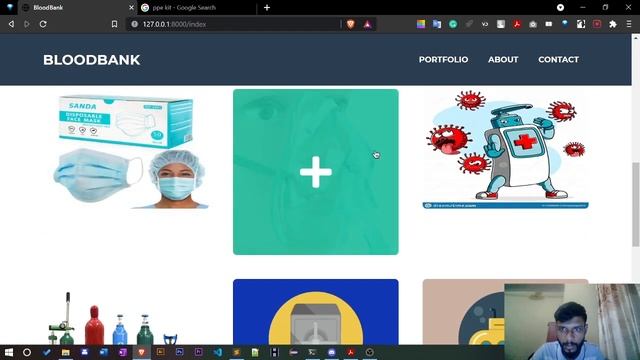Click the browser forward arrow

pyautogui.click(x=27, y=24)
